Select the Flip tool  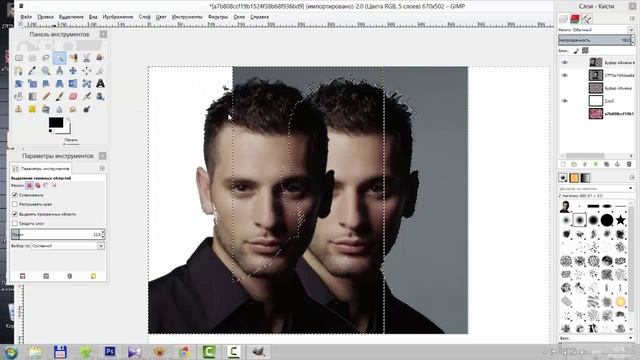pyautogui.click(x=73, y=84)
